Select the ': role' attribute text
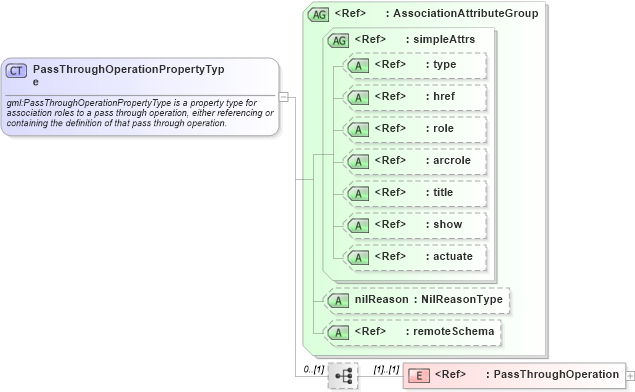This screenshot has width=635, height=392. click(439, 128)
